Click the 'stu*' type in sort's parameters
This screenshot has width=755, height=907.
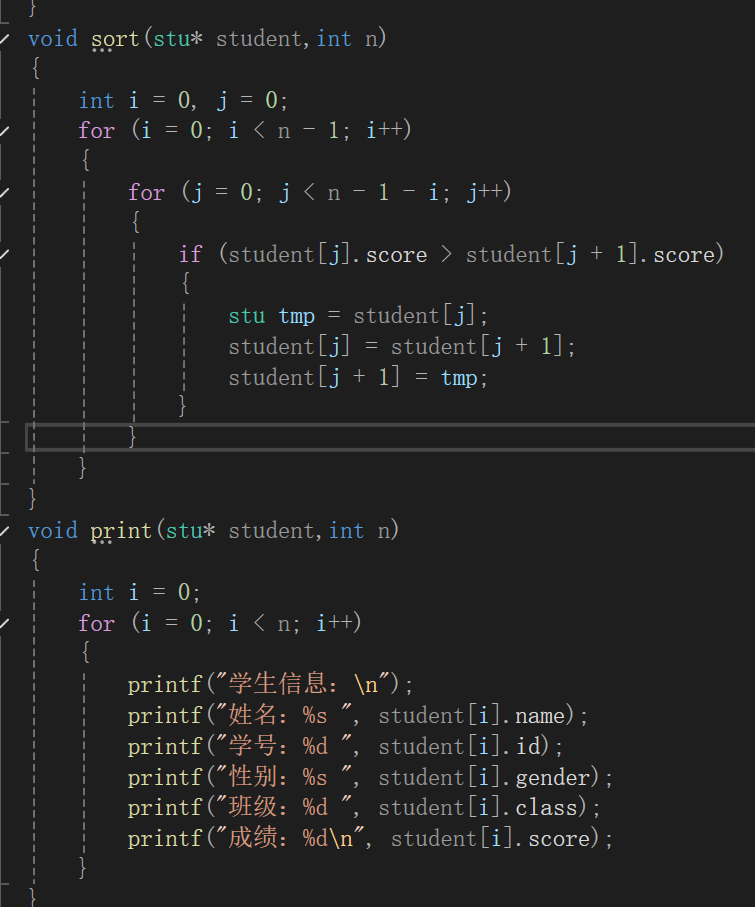[x=178, y=39]
